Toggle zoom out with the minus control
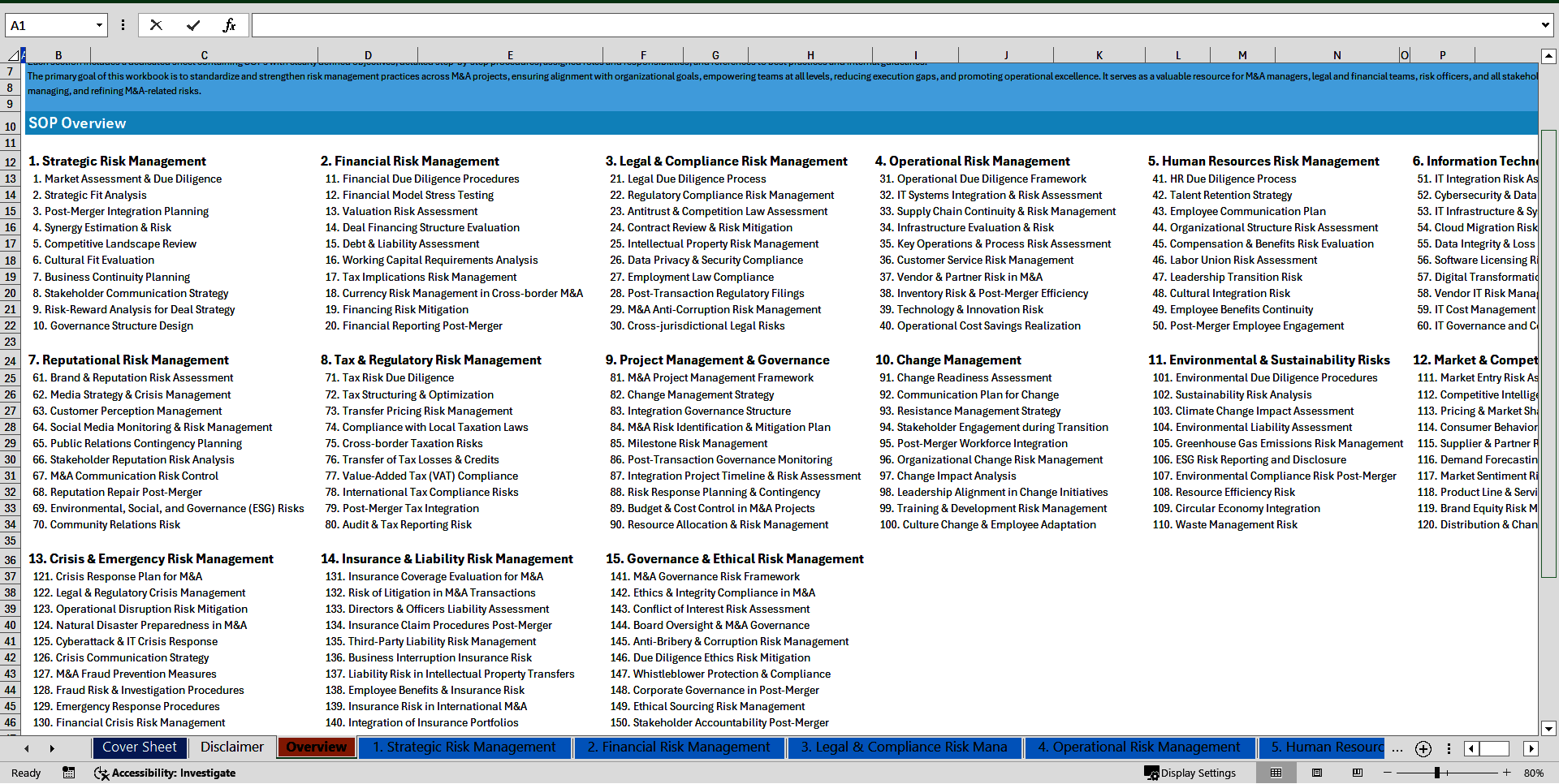1559x784 pixels. [1387, 773]
